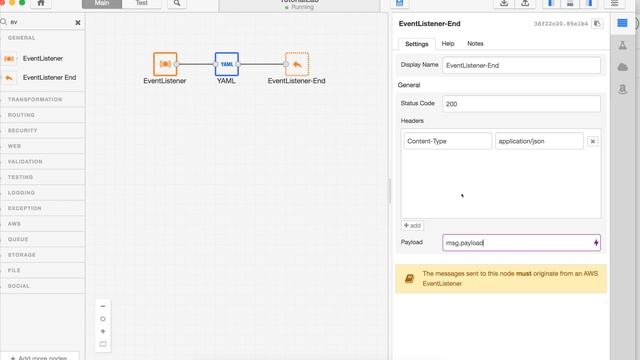Edit the Content-Type header name field
Screen dimensions: 640x360
point(448,141)
